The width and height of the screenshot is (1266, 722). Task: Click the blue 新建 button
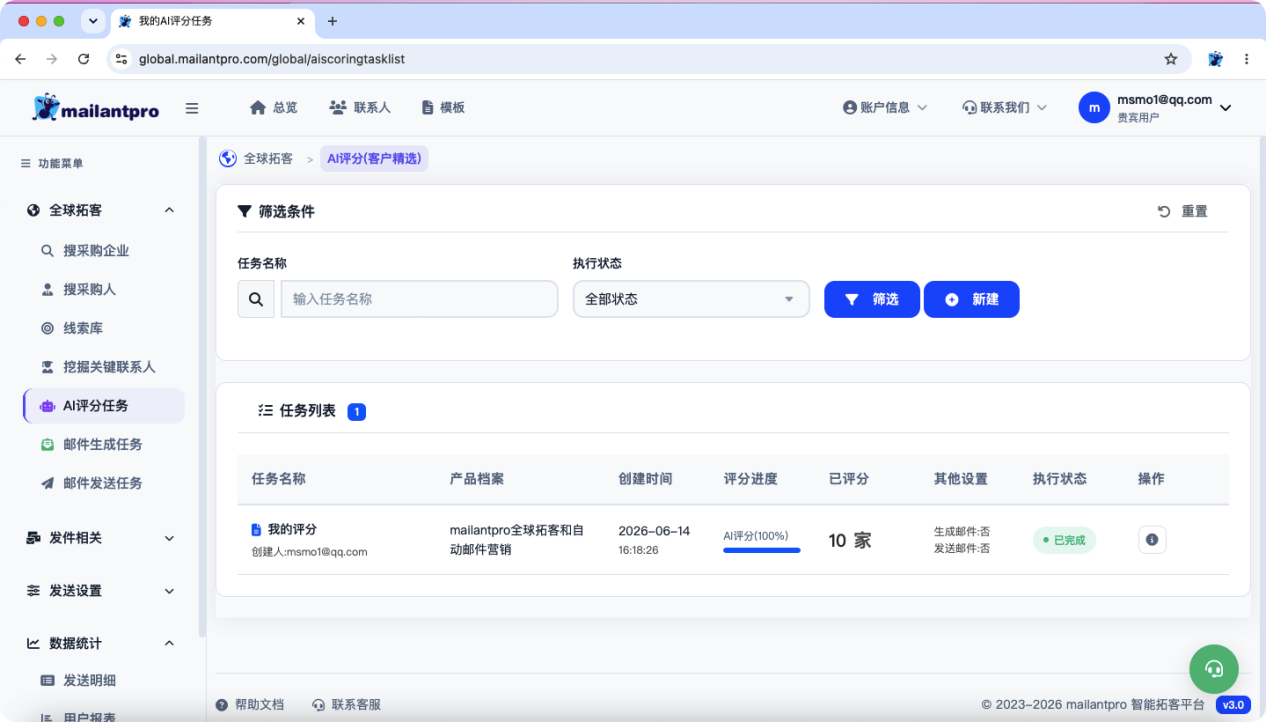point(971,299)
